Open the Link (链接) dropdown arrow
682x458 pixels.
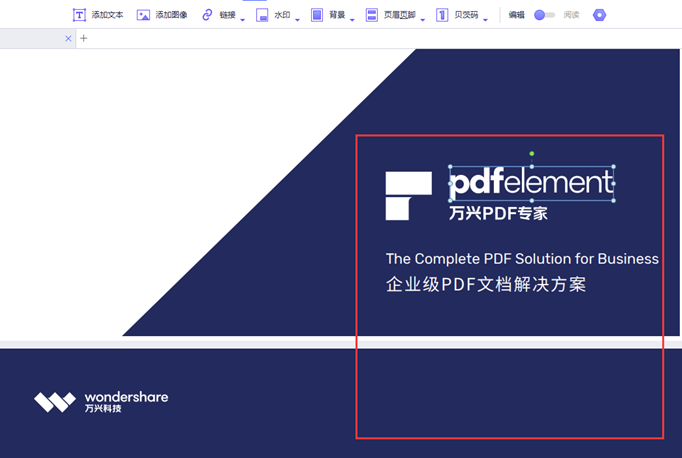243,20
